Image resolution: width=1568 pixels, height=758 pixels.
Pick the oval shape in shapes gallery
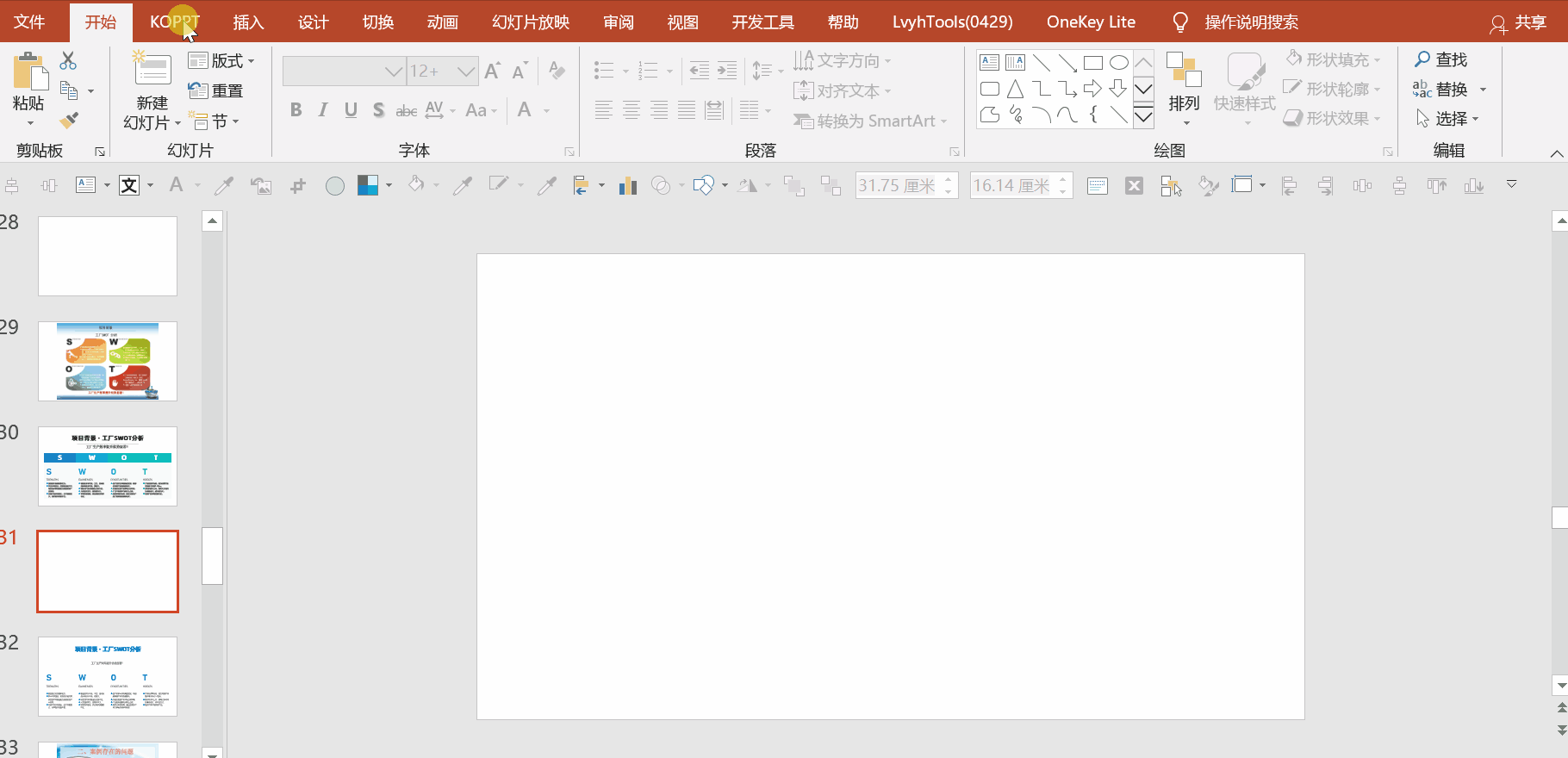1118,63
